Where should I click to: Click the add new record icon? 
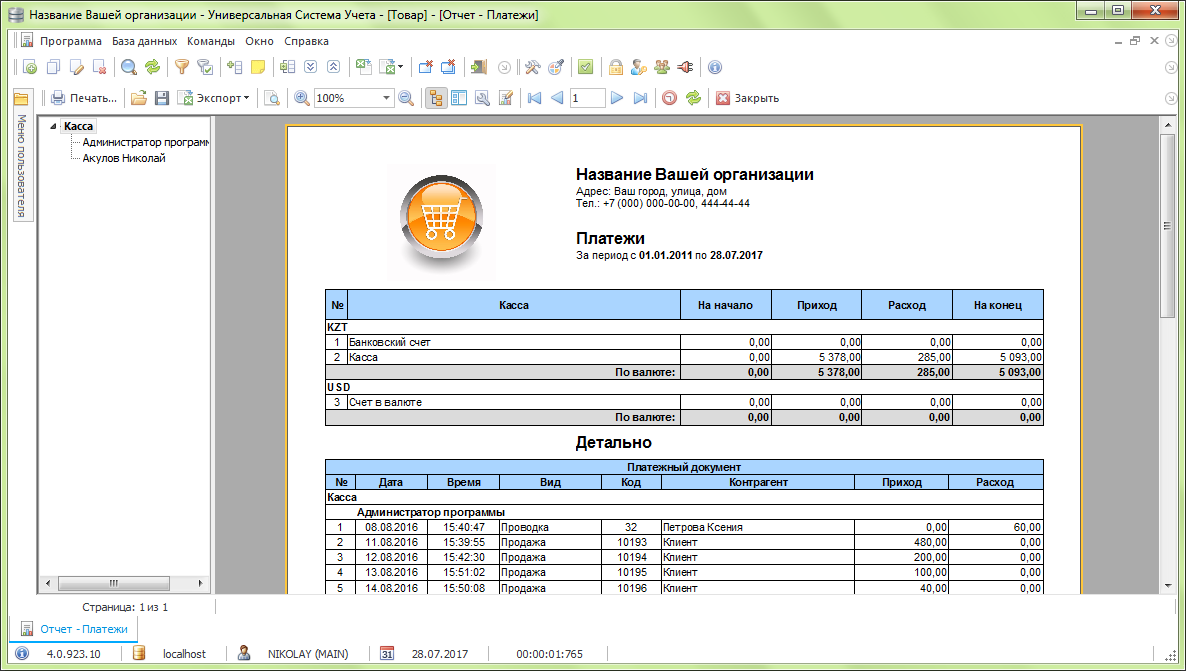(x=29, y=67)
